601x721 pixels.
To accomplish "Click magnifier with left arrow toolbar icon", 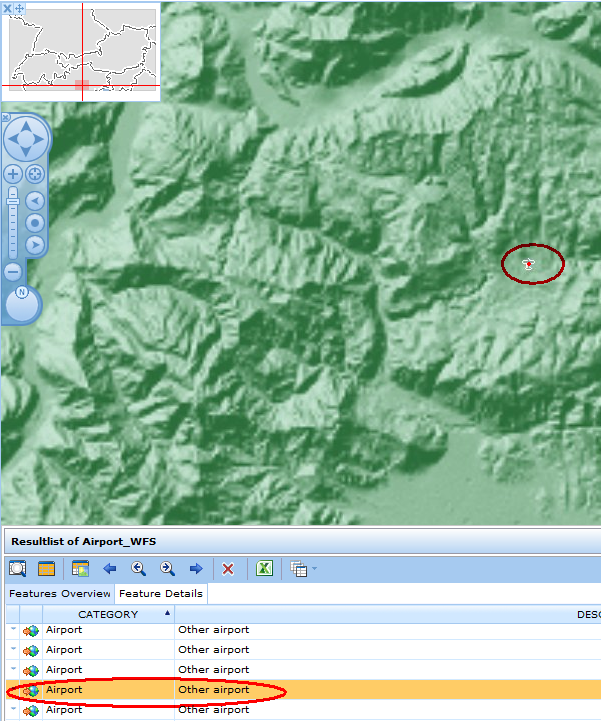I will pos(138,569).
